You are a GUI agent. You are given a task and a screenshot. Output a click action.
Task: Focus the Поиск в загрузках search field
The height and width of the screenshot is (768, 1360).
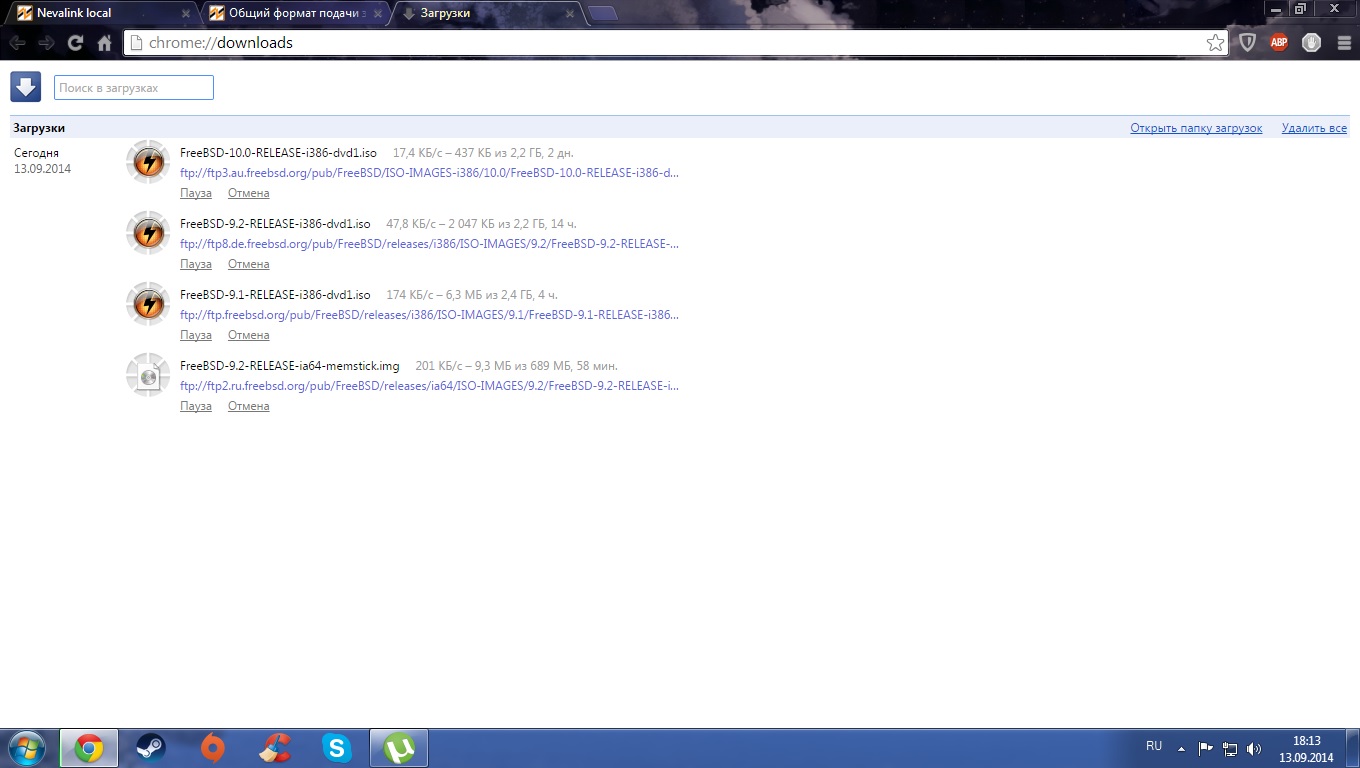pos(134,88)
